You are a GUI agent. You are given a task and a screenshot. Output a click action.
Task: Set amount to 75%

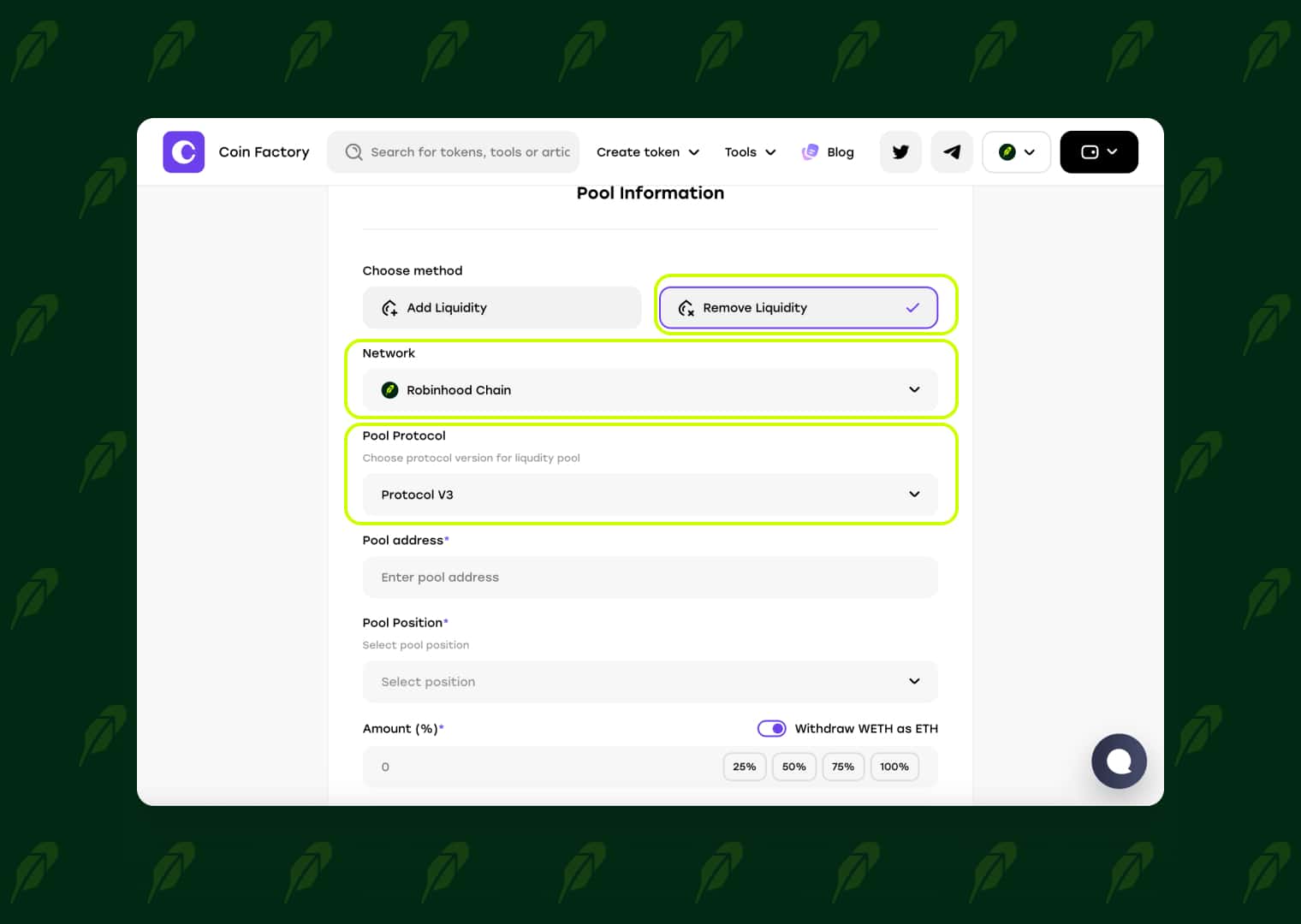click(843, 767)
